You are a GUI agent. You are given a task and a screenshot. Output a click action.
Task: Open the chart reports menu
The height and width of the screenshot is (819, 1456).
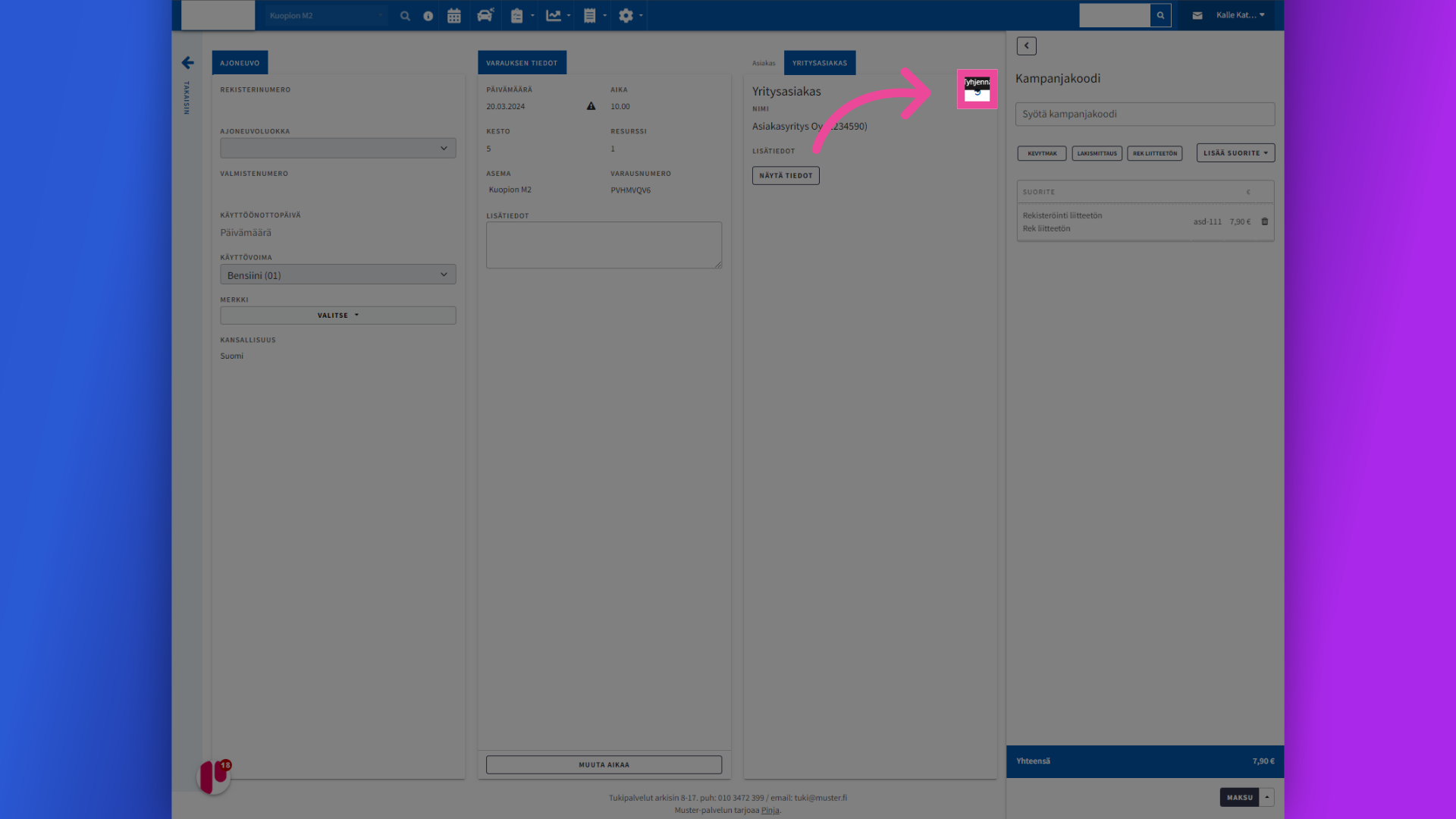[557, 16]
